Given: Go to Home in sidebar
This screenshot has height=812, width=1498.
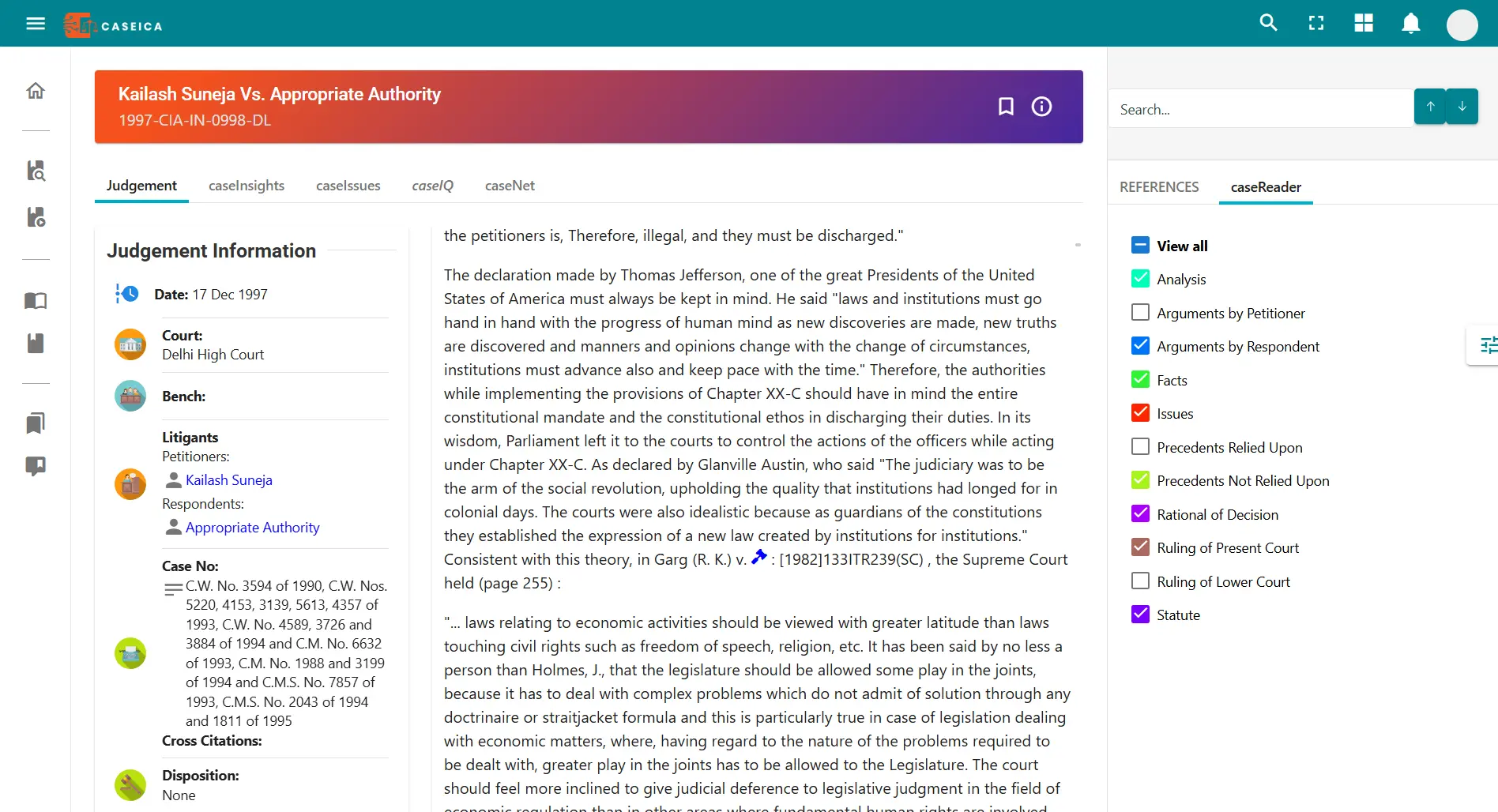Looking at the screenshot, I should click(36, 91).
